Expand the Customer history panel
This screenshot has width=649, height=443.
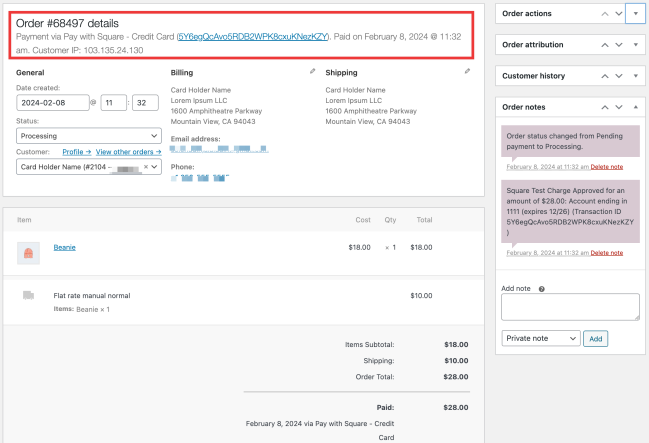[x=636, y=76]
